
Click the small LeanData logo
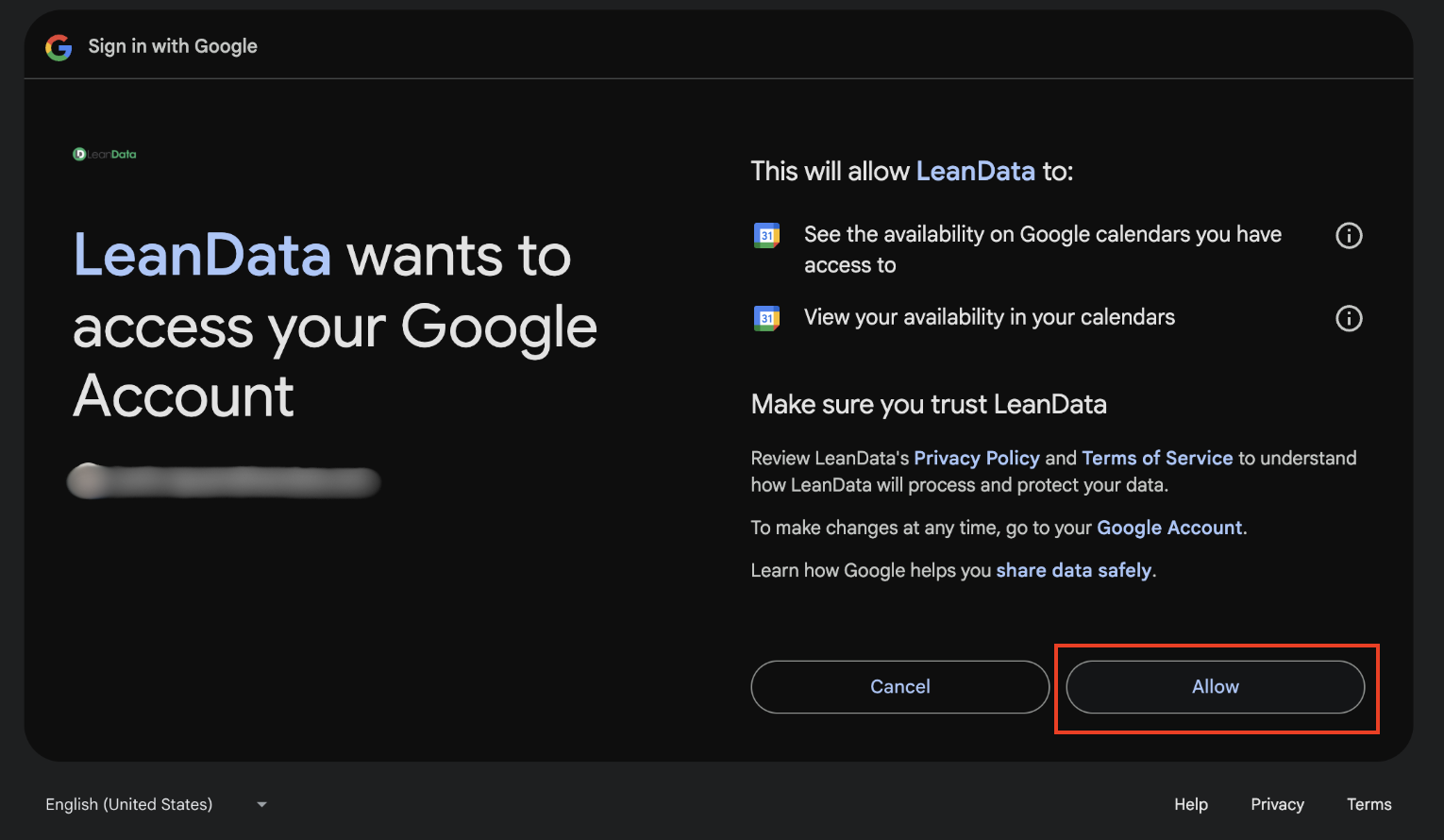105,155
